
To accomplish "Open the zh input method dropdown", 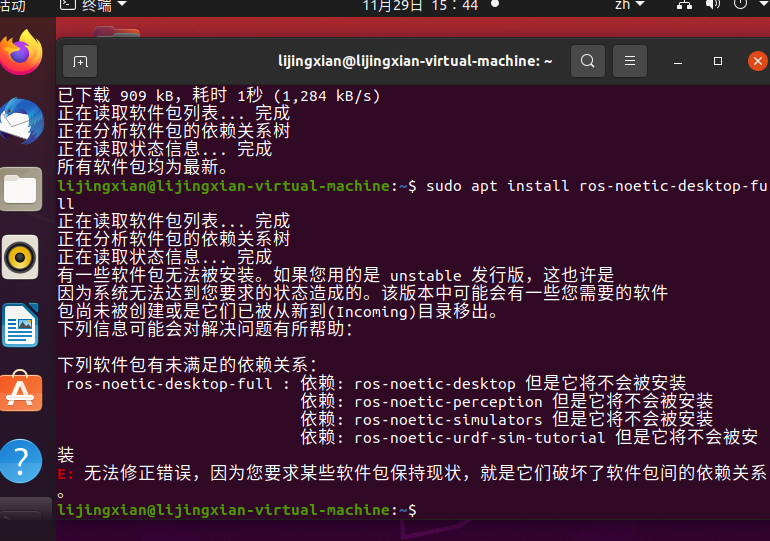I will [x=630, y=5].
